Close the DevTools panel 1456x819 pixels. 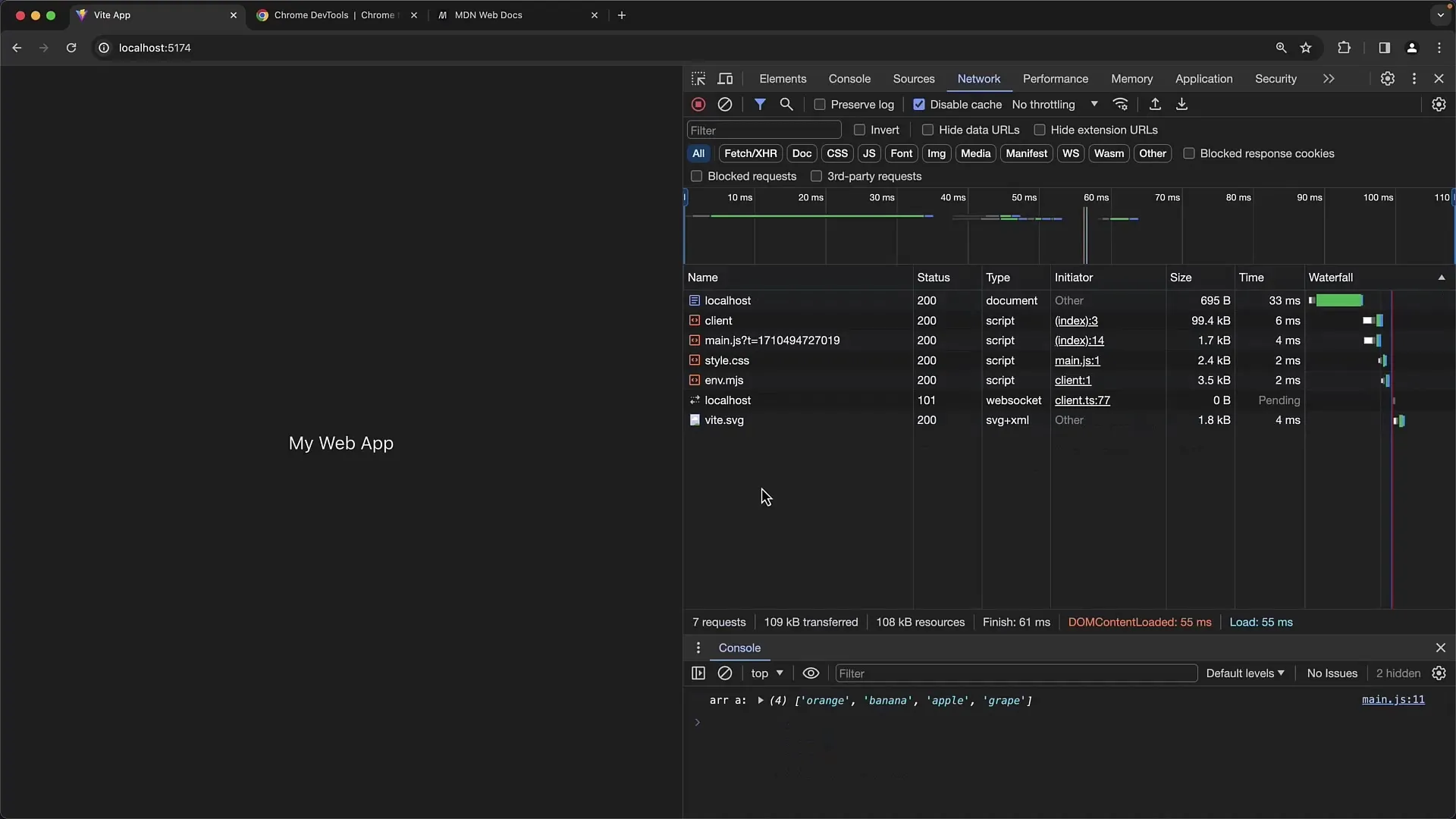(x=1439, y=79)
